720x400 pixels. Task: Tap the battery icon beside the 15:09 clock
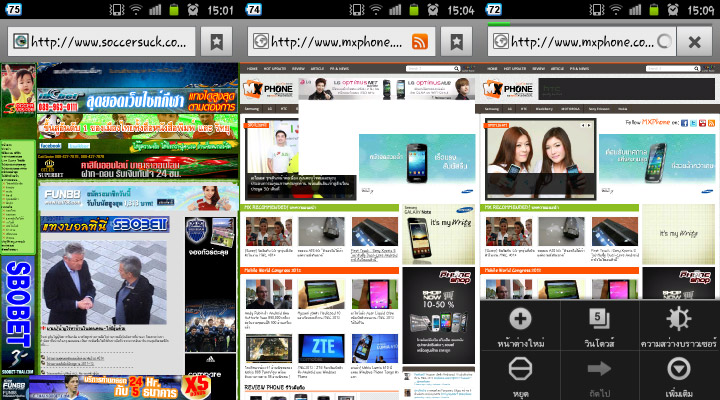653,10
